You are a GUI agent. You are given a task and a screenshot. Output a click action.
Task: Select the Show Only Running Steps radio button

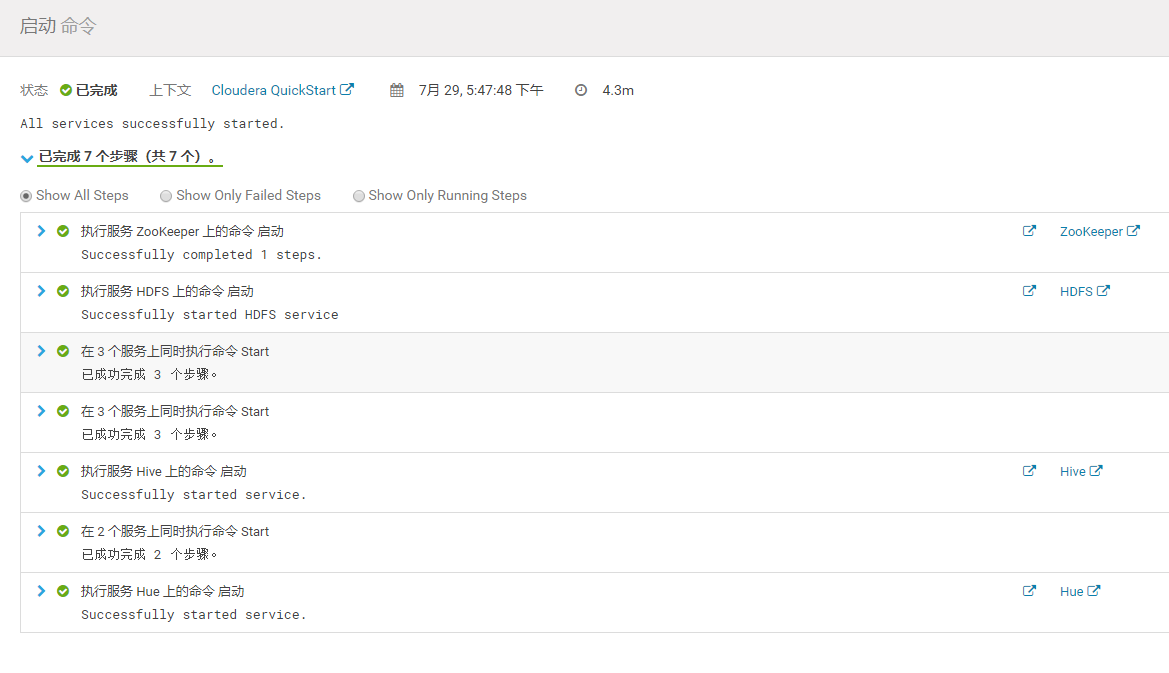click(x=359, y=196)
